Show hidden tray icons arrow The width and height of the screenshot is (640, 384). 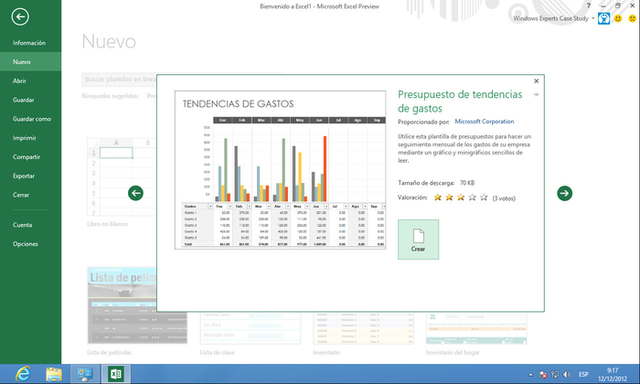pyautogui.click(x=530, y=375)
